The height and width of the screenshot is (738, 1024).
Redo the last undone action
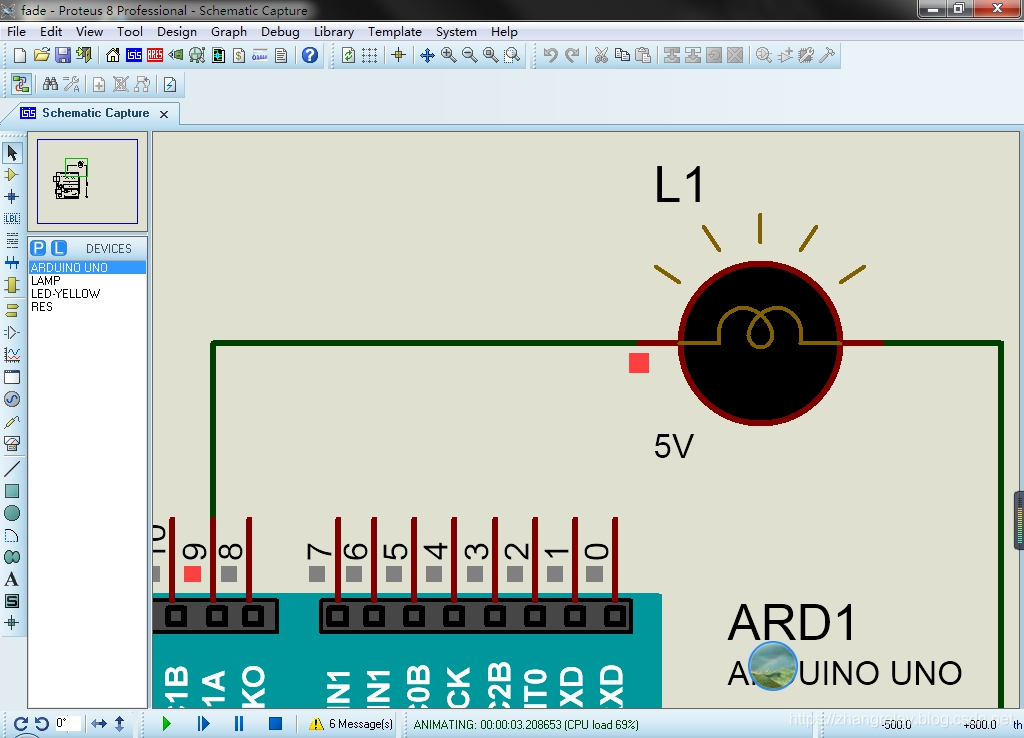572,56
